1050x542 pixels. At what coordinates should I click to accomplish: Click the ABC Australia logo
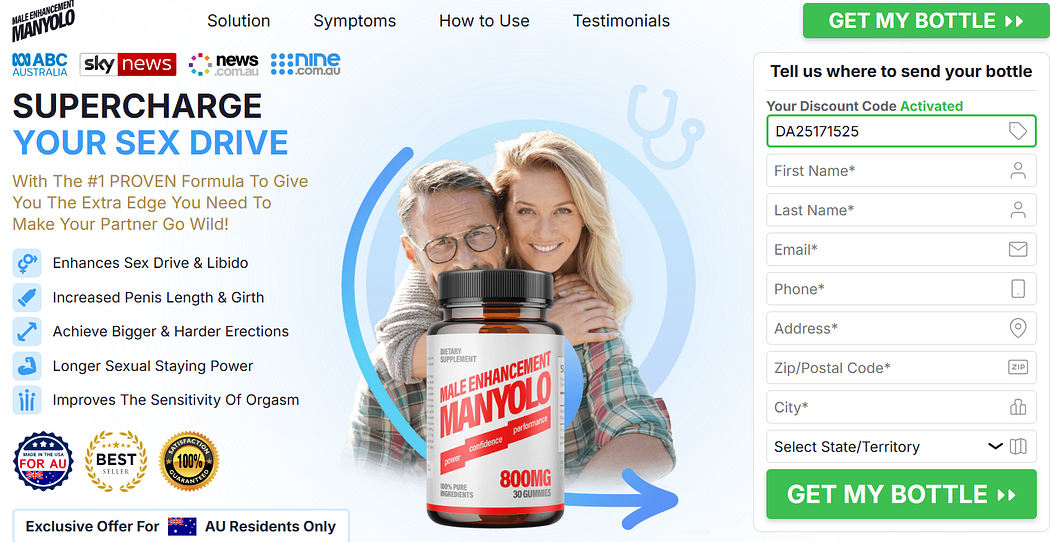(40, 64)
